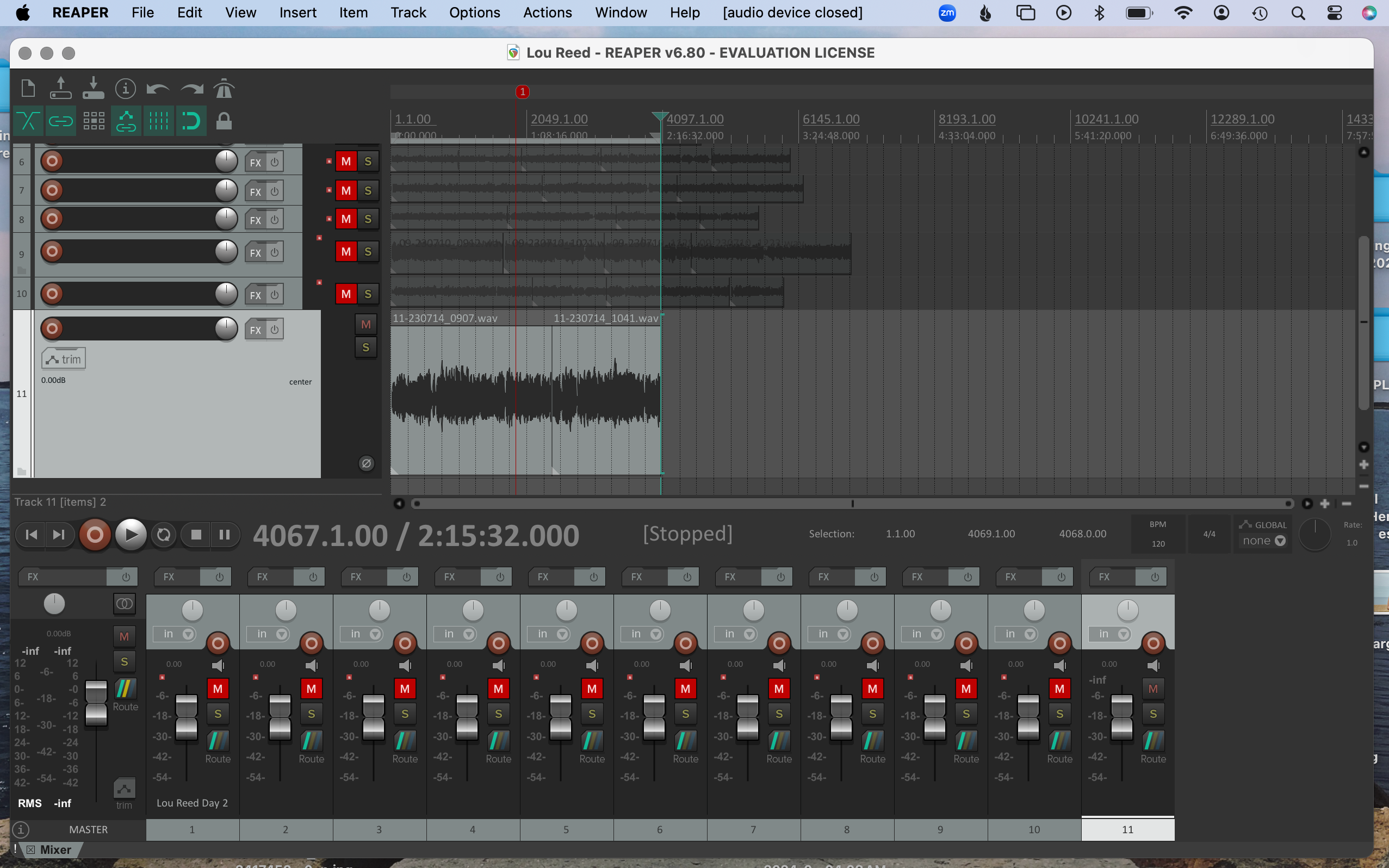Click the playback rate knob

point(1314,535)
